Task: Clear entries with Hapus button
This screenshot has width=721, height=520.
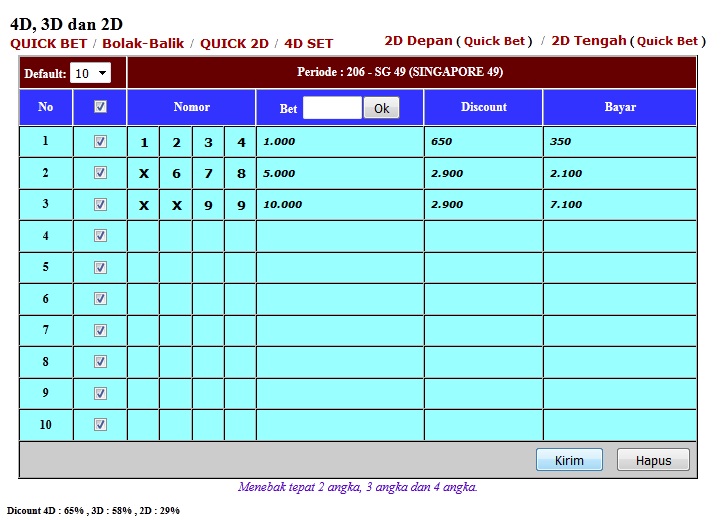Action: [x=653, y=460]
